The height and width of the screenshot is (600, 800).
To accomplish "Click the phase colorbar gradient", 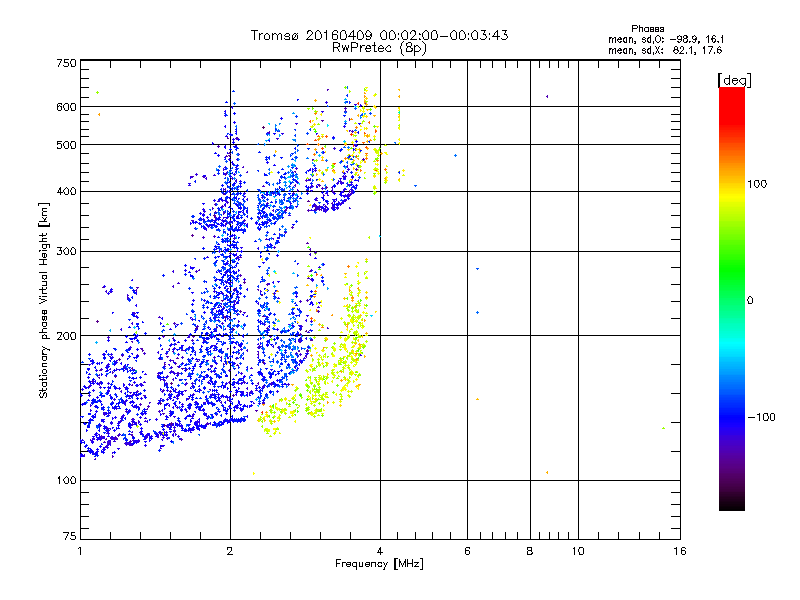I will click(x=732, y=298).
